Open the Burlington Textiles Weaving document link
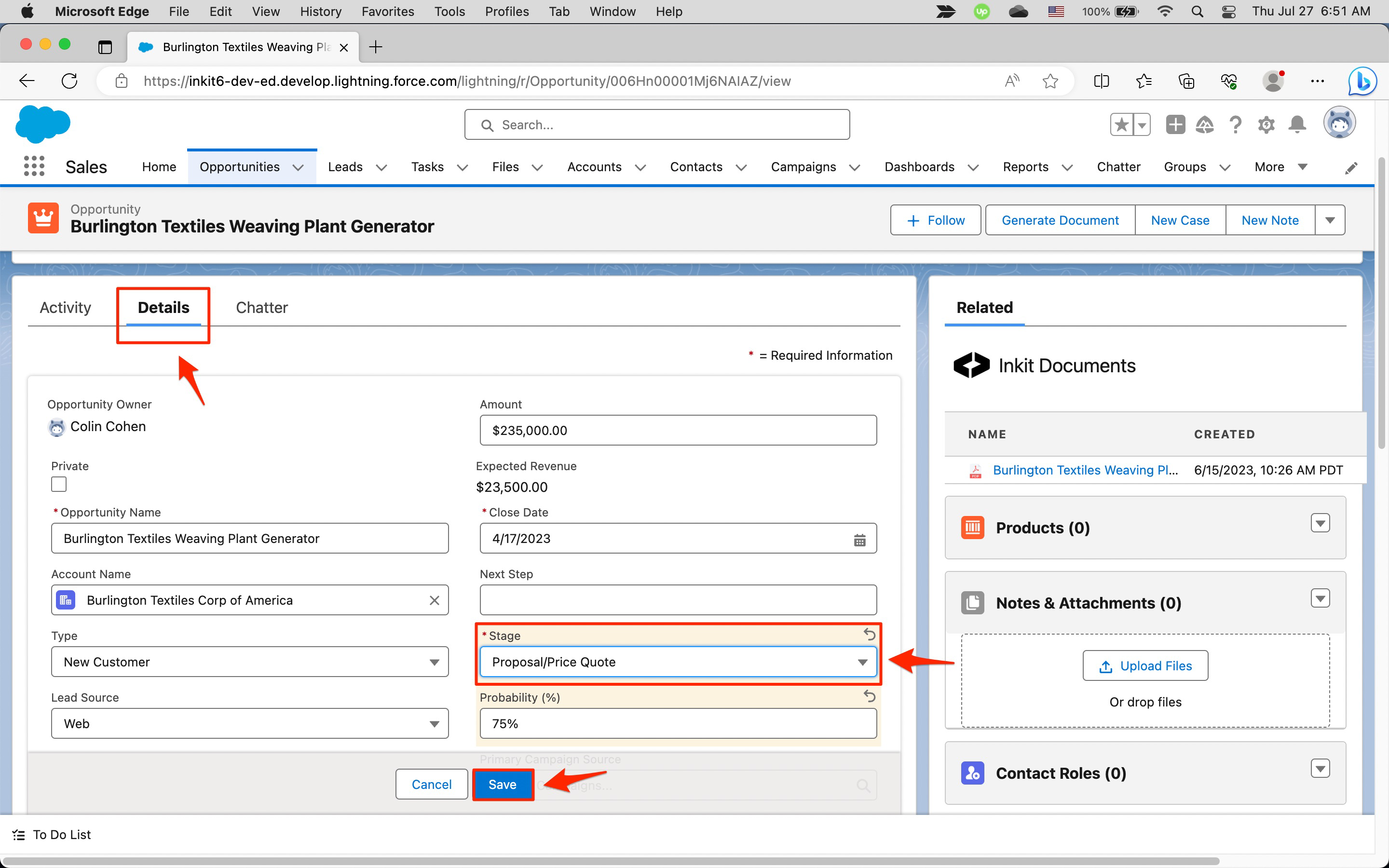 [1085, 470]
